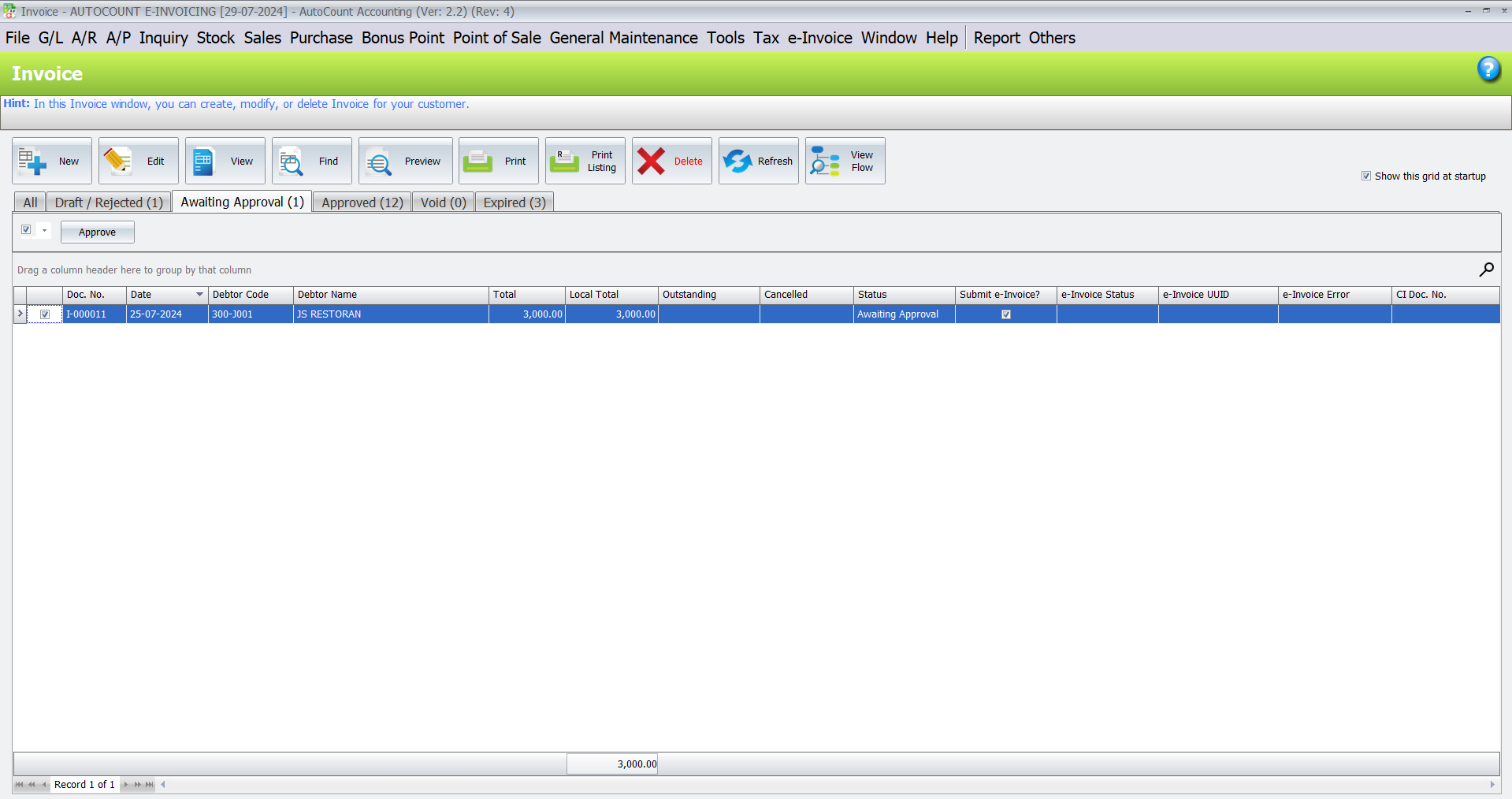The image size is (1512, 799).
Task: Open View Flow for the invoice
Action: 844,161
